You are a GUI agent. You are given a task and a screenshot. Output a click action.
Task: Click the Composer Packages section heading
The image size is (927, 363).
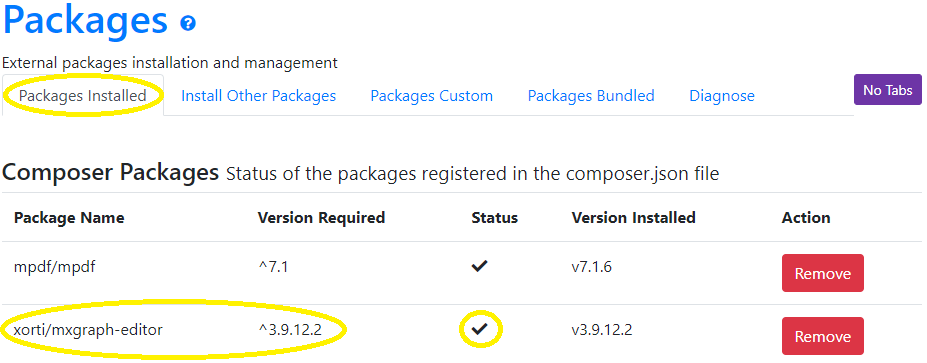point(111,173)
